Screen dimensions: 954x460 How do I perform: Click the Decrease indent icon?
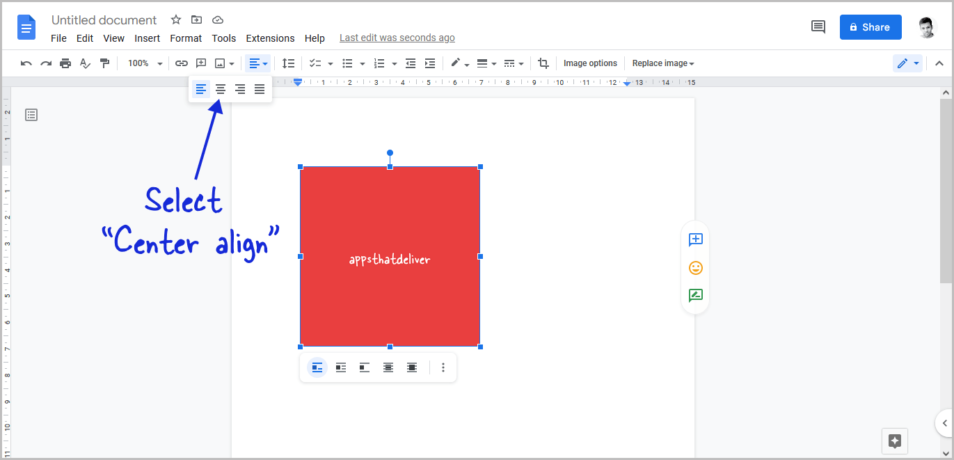411,63
